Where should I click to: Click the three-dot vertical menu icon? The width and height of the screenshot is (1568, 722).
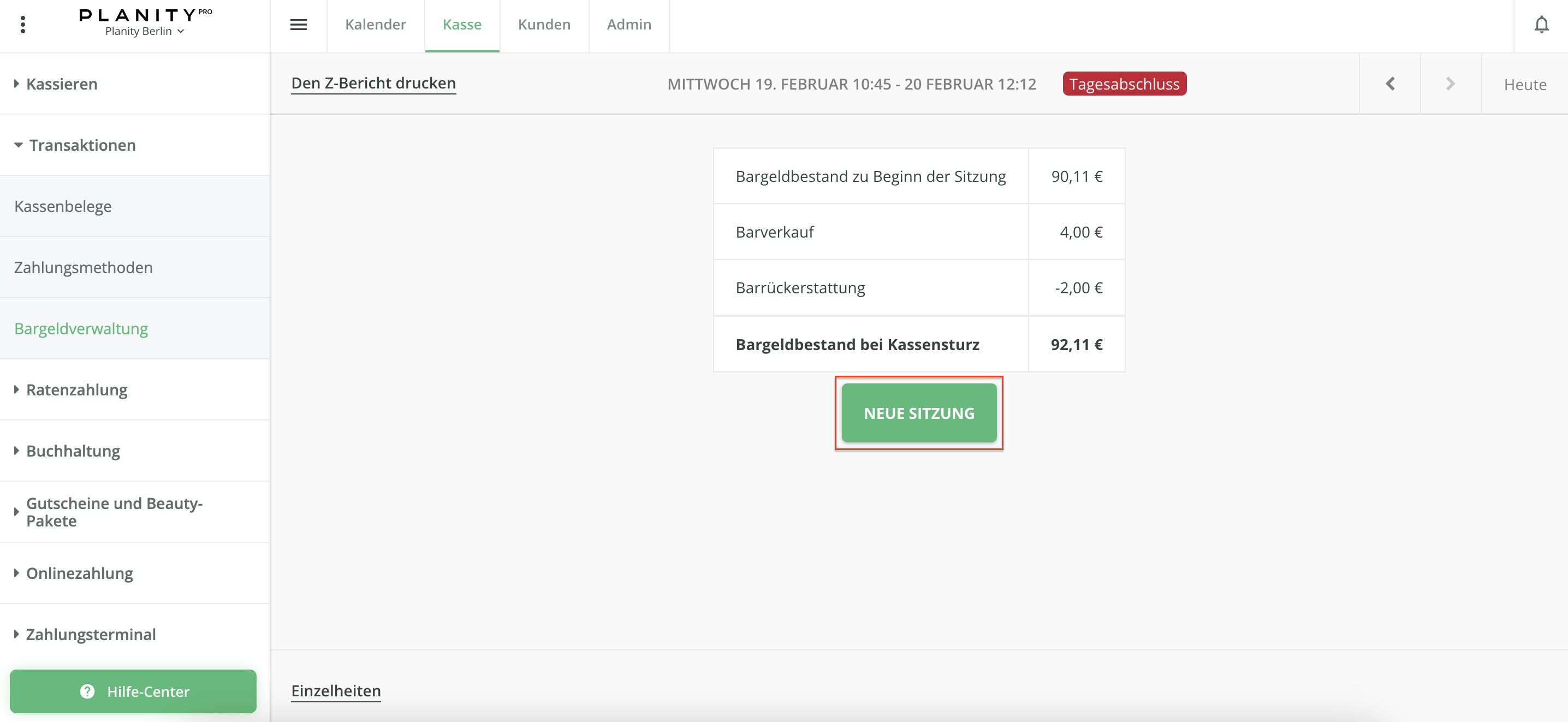point(22,25)
